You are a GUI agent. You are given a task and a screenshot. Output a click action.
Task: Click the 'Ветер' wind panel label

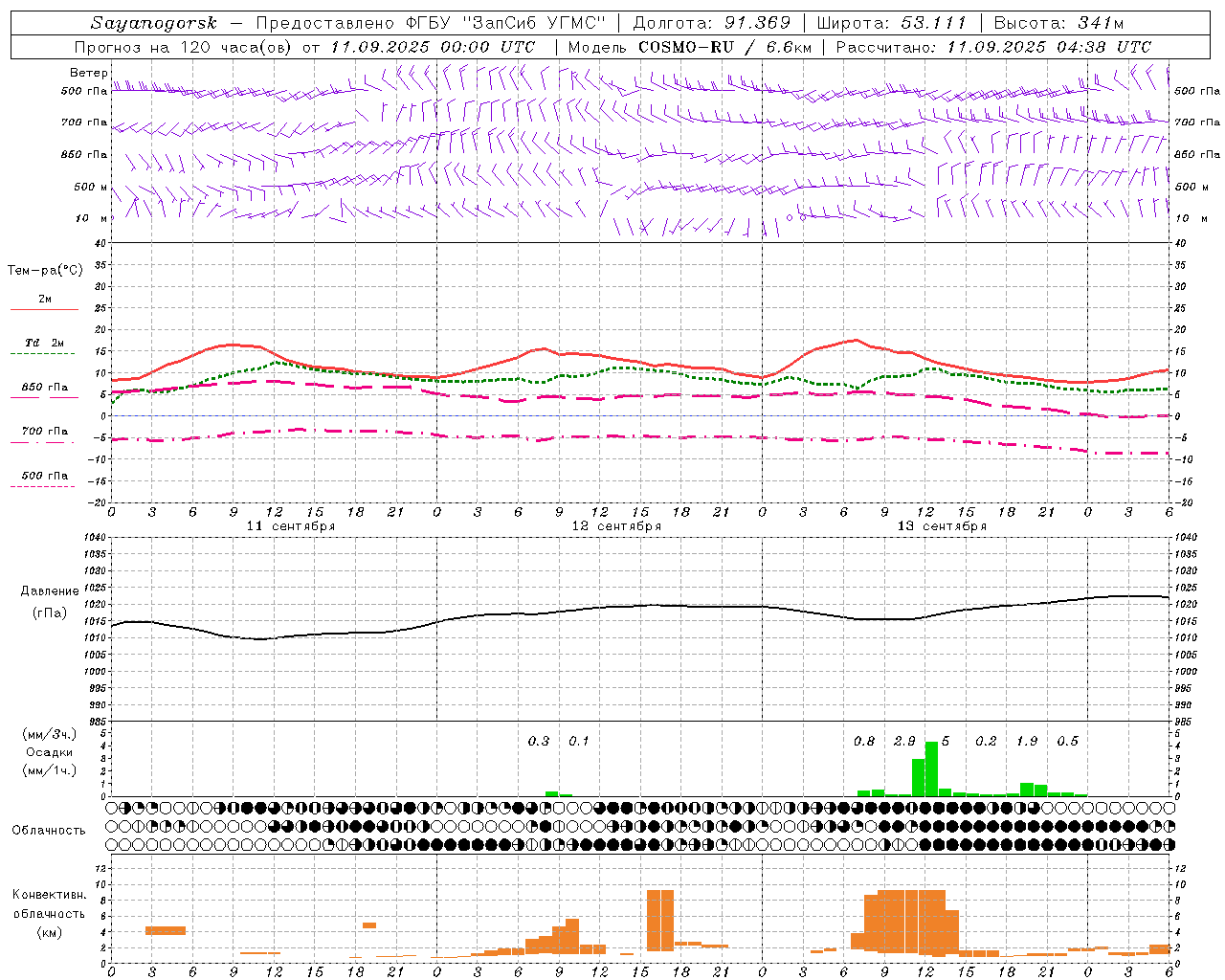88,73
